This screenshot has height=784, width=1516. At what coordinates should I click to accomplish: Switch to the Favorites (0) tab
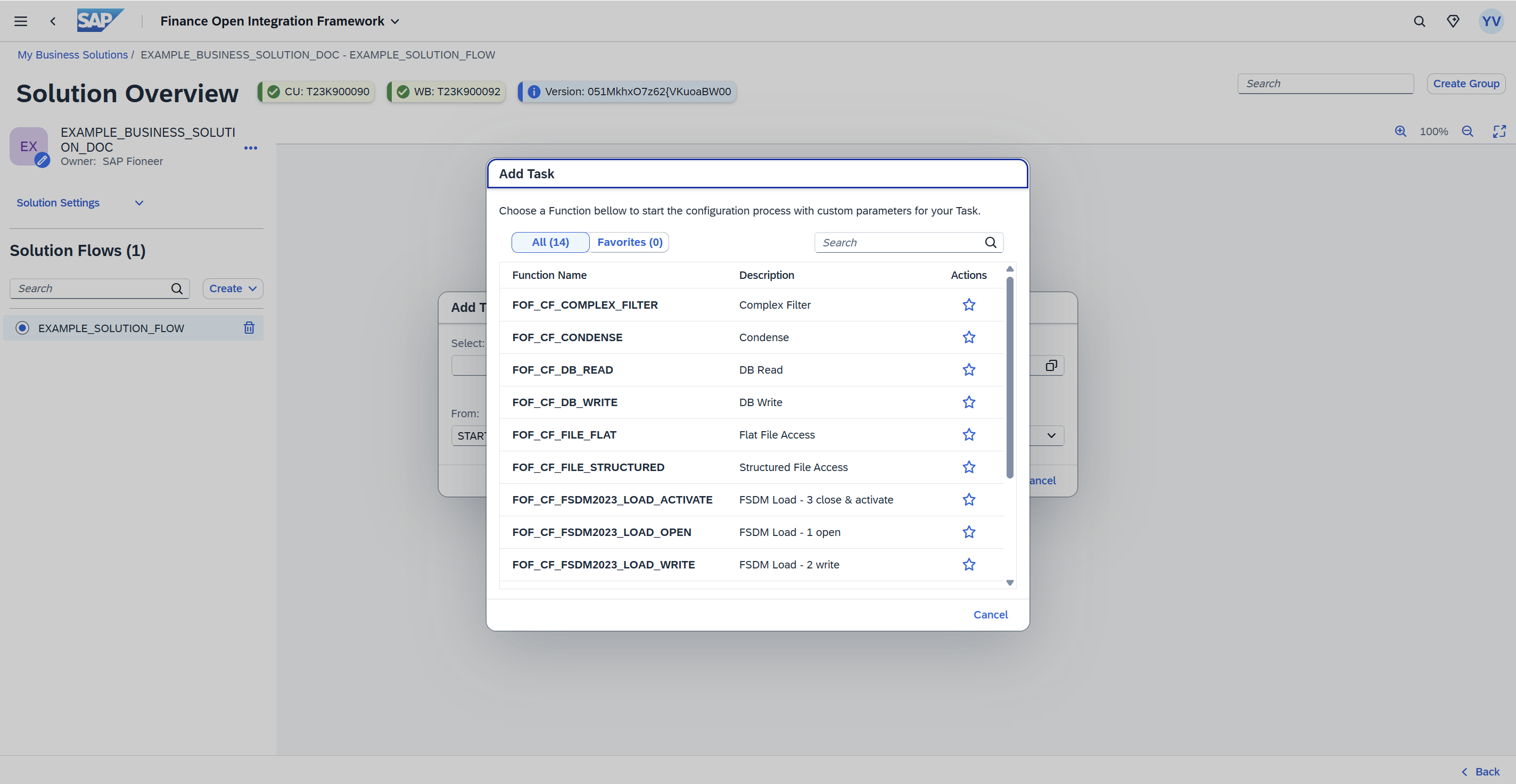tap(630, 242)
